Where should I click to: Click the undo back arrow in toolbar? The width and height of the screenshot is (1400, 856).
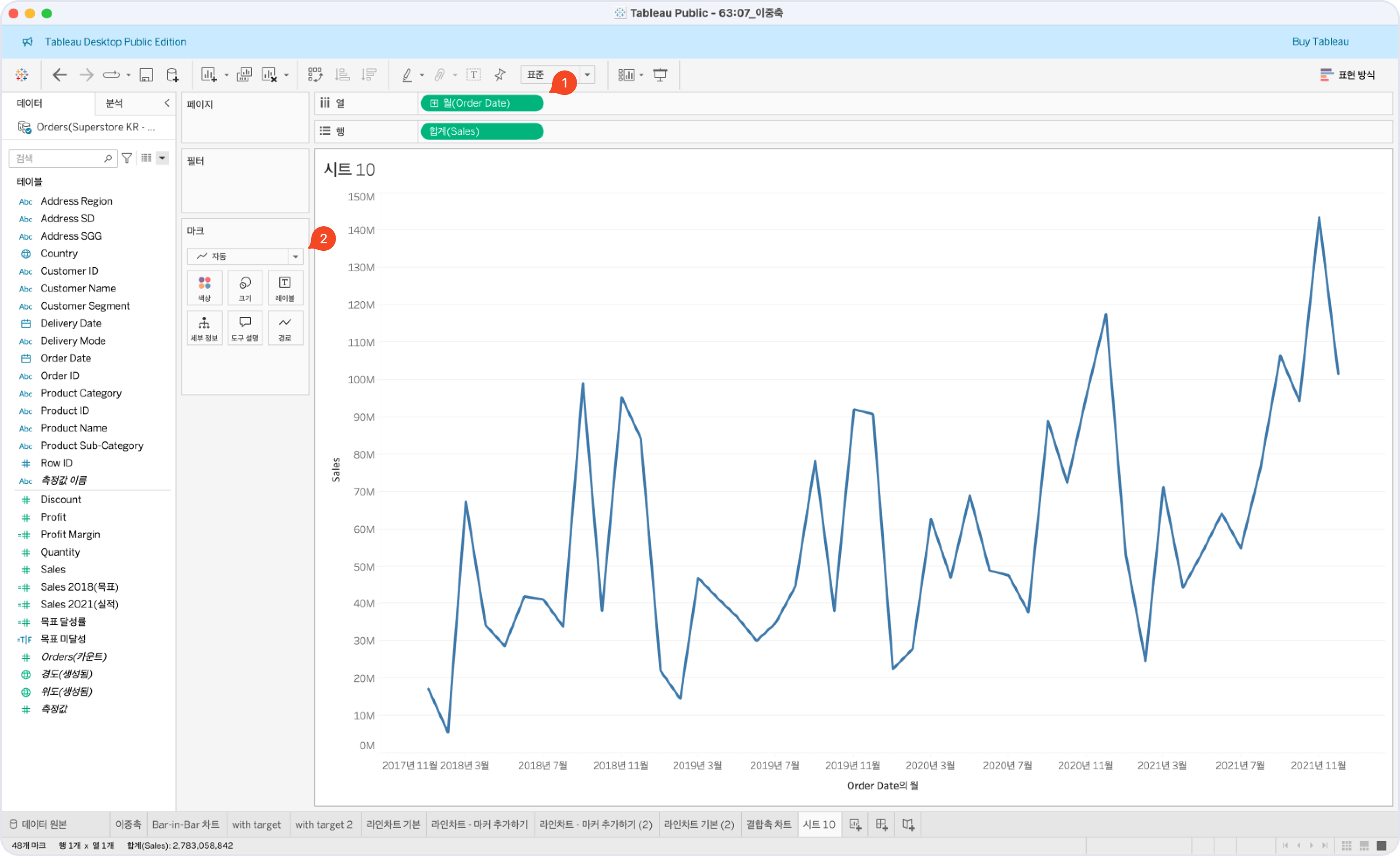[59, 74]
